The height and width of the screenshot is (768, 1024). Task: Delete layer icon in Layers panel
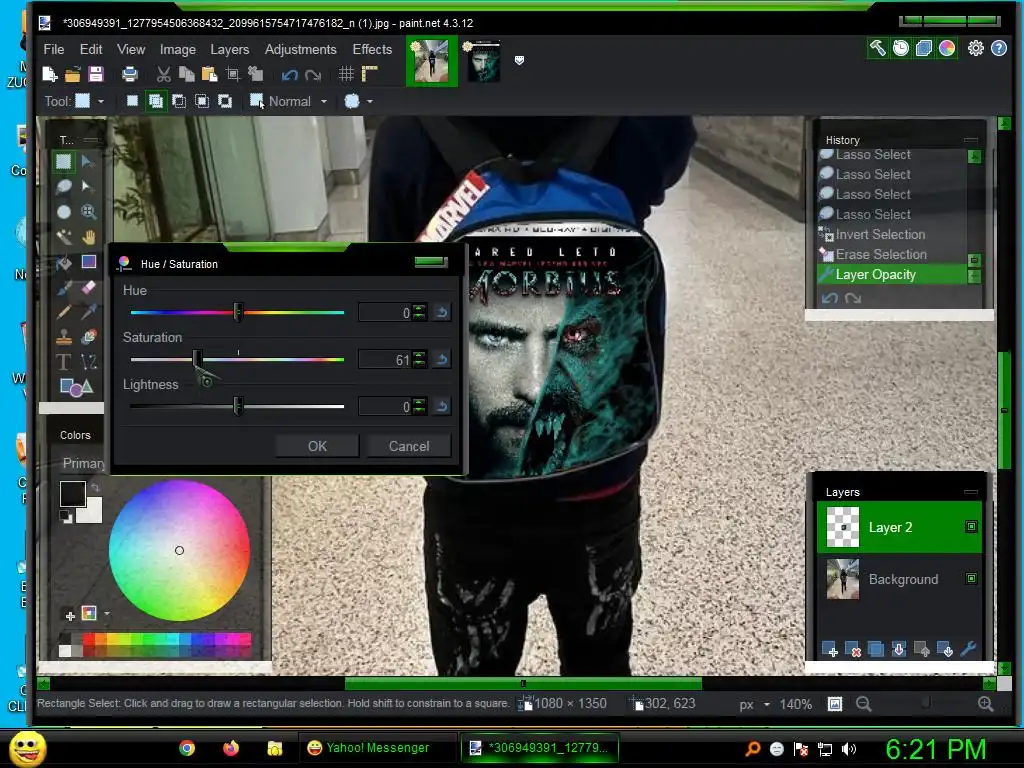pos(852,649)
